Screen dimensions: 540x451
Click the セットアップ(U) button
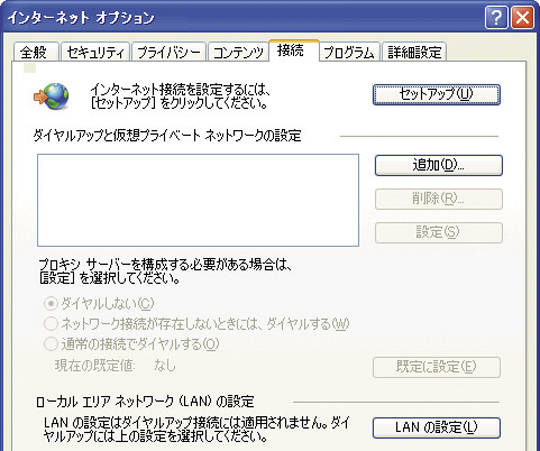point(436,94)
